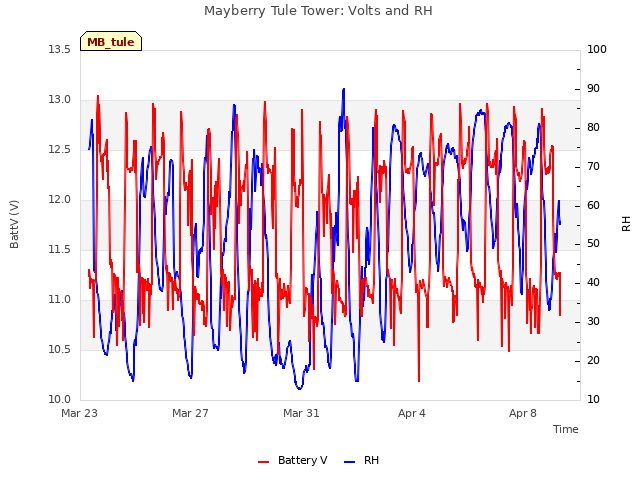Click the 12.5 voltage axis value
The image size is (640, 480).
coord(60,149)
